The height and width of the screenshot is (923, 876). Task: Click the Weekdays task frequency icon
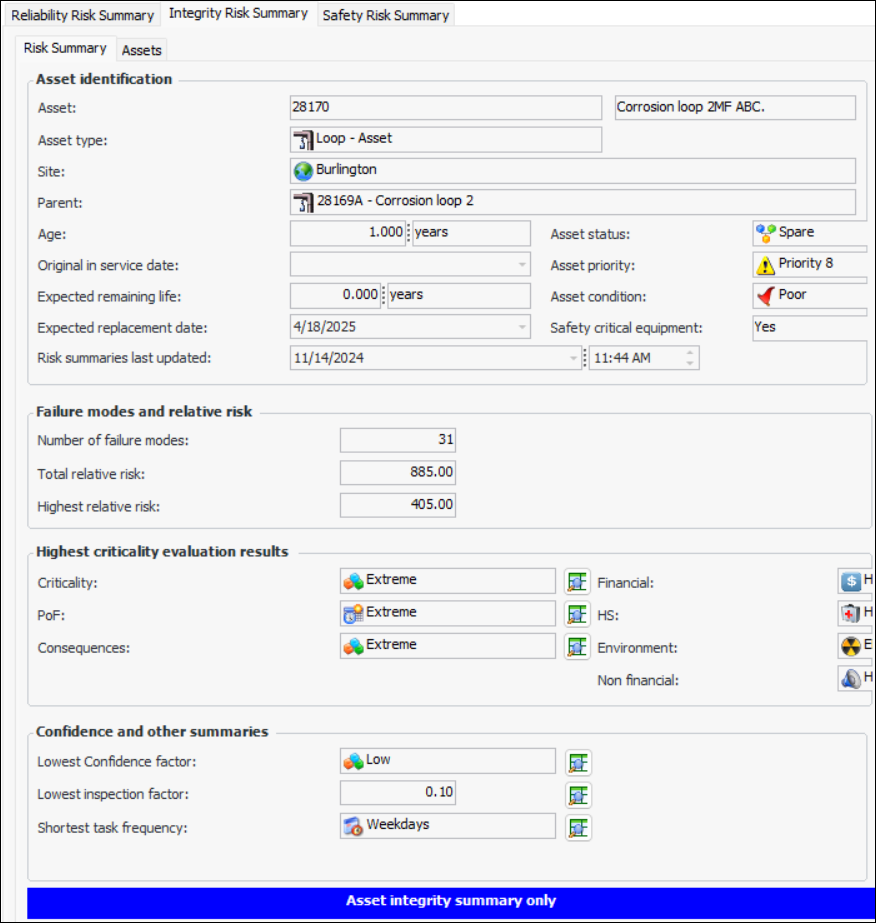pyautogui.click(x=353, y=826)
